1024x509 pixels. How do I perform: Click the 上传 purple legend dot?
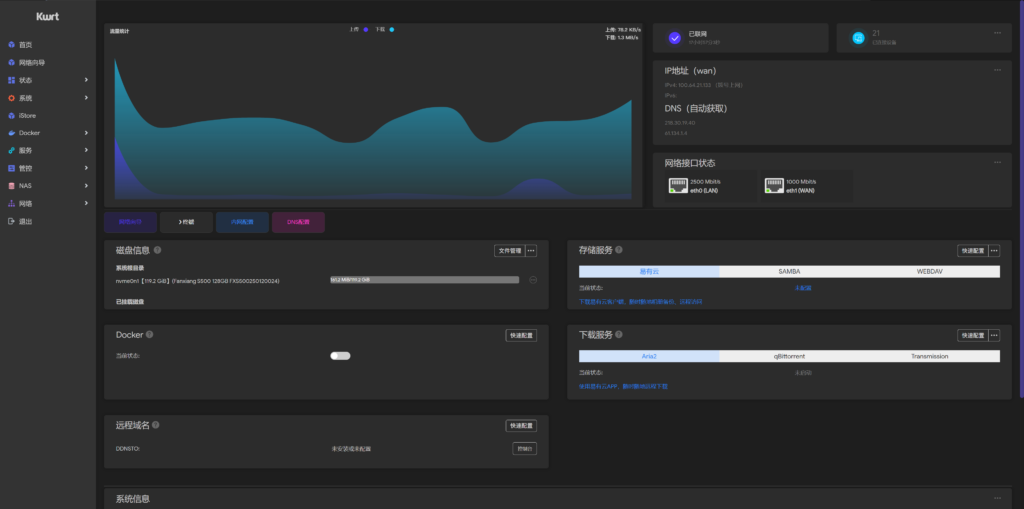(x=366, y=29)
